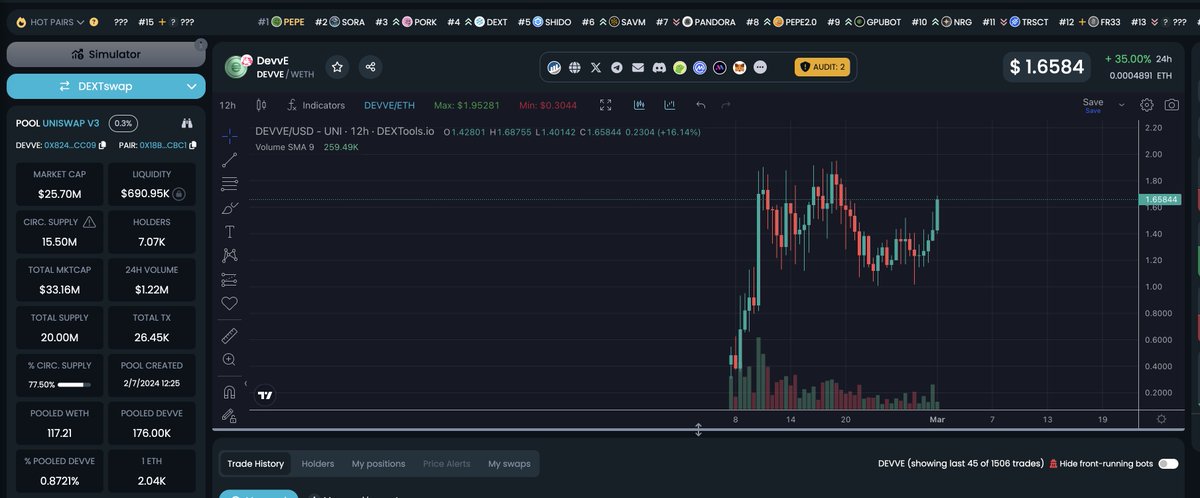This screenshot has height=498, width=1200.
Task: Switch to the Holders tab
Action: click(x=318, y=463)
